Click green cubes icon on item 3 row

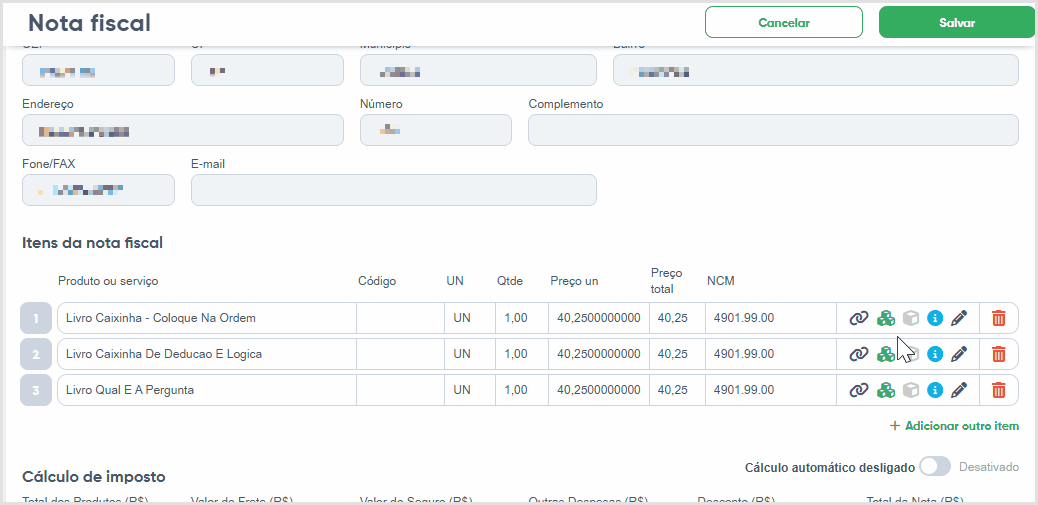pos(886,390)
